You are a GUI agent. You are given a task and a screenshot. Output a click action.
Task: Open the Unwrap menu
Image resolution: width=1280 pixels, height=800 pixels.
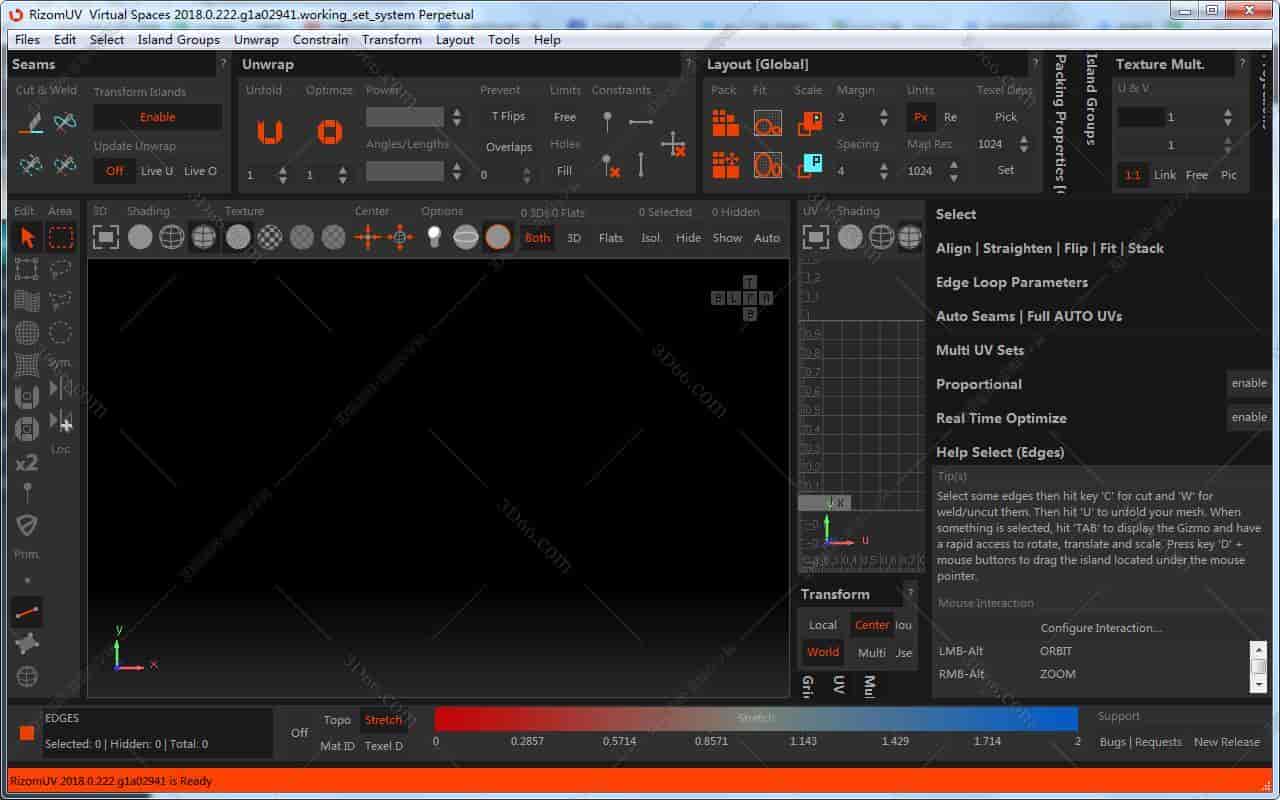[x=256, y=40]
